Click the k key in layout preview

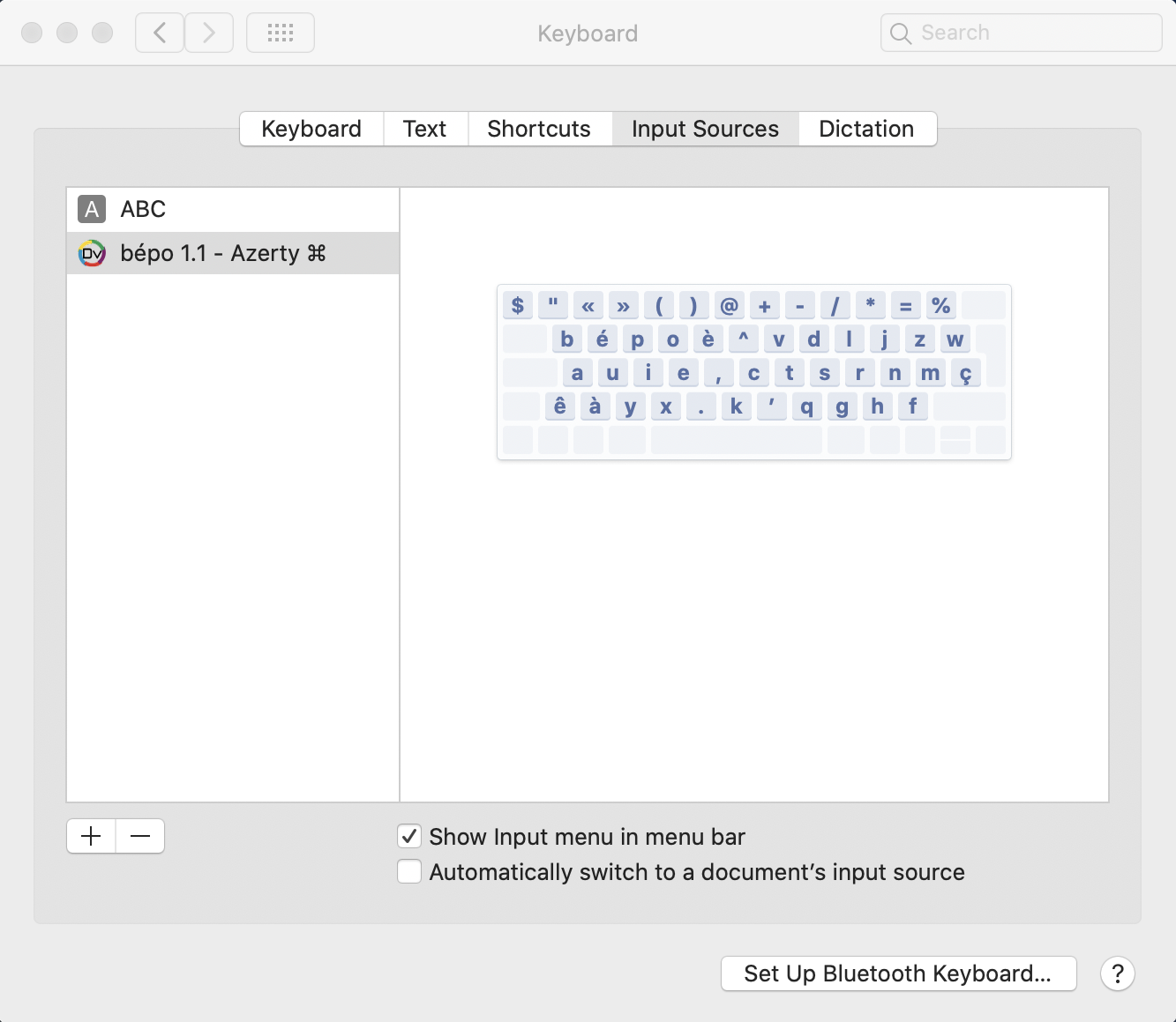[737, 406]
